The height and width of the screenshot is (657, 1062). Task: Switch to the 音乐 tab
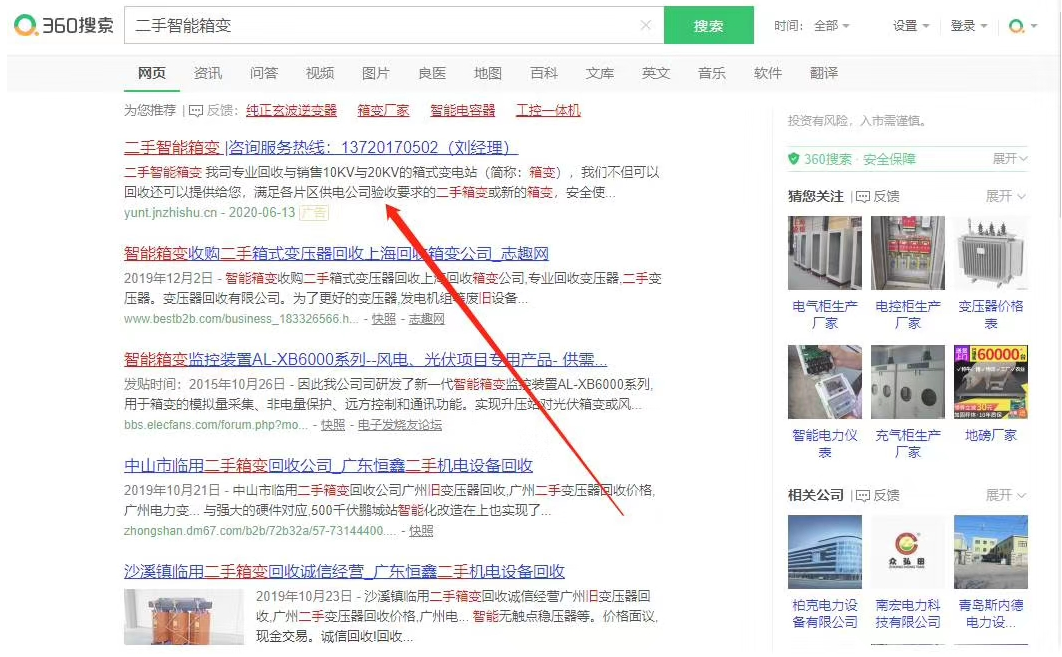point(711,73)
